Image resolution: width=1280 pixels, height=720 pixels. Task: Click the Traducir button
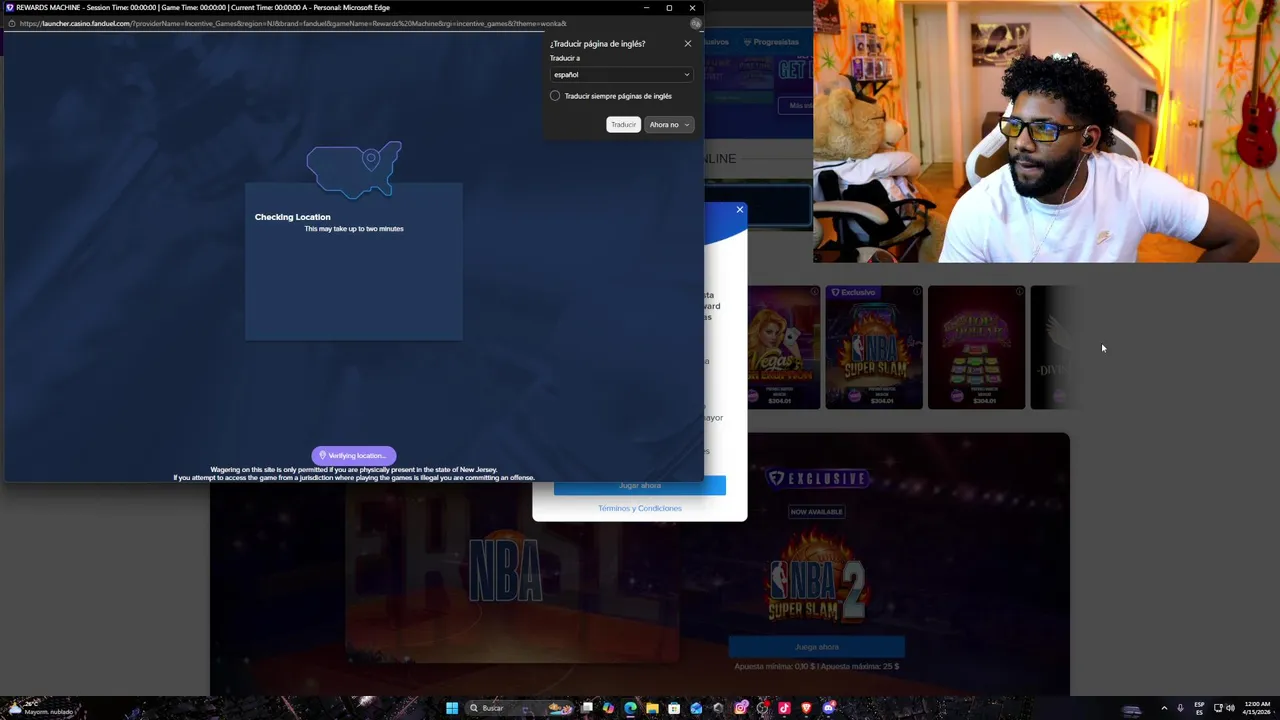[623, 125]
